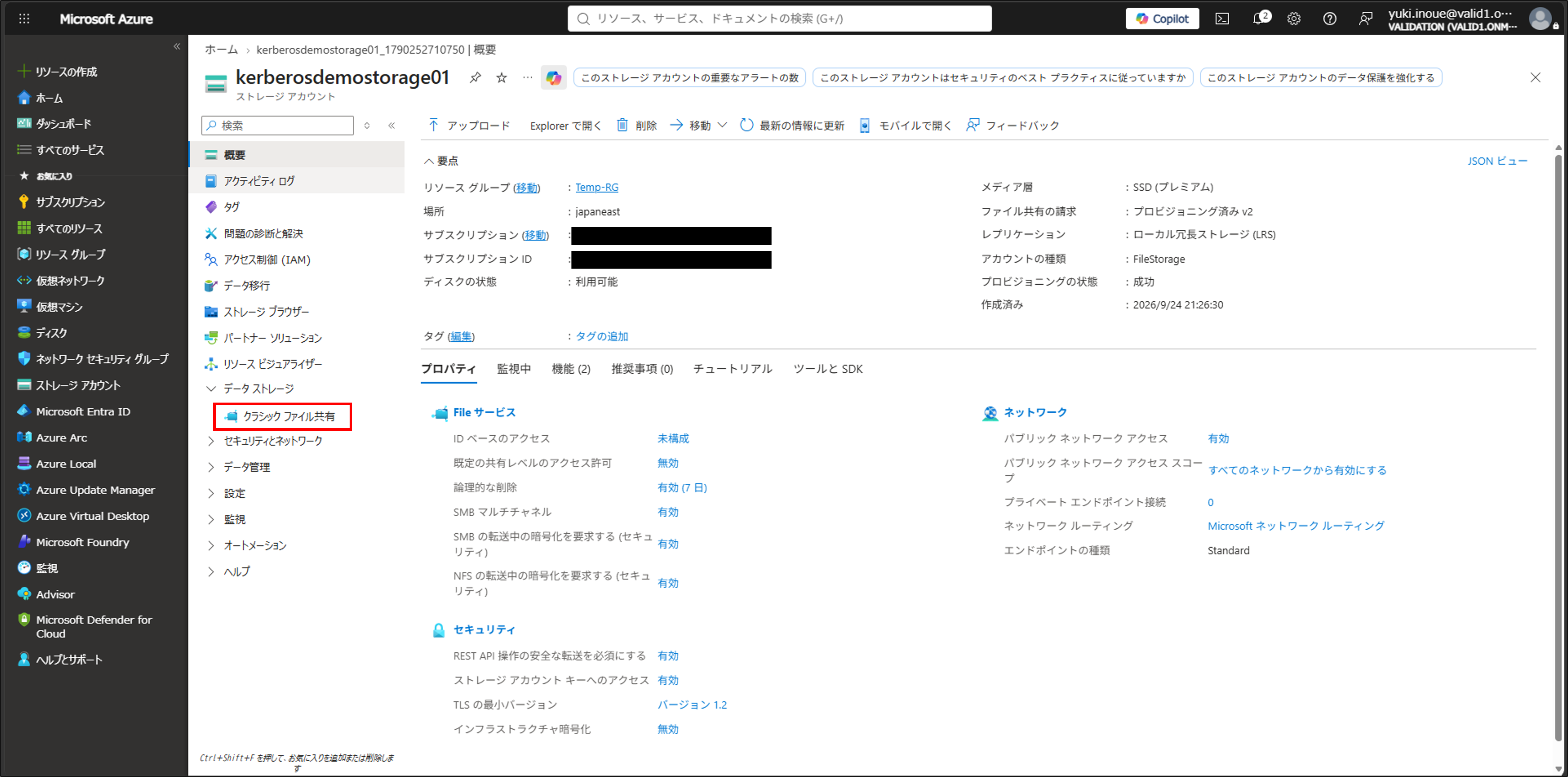Viewport: 1568px width, 777px height.
Task: Click the タグ 編集 link
Action: (x=461, y=336)
